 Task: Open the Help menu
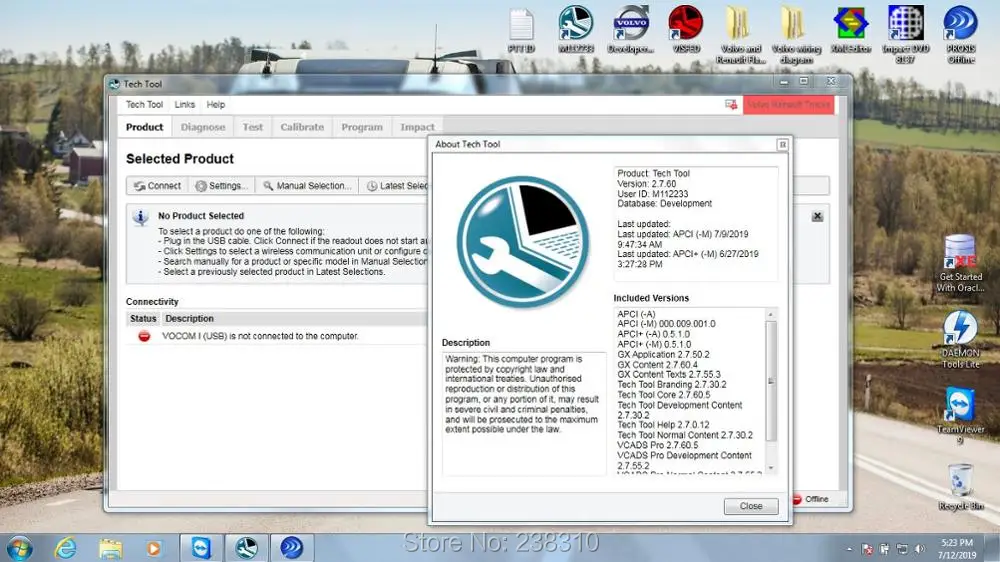point(216,105)
